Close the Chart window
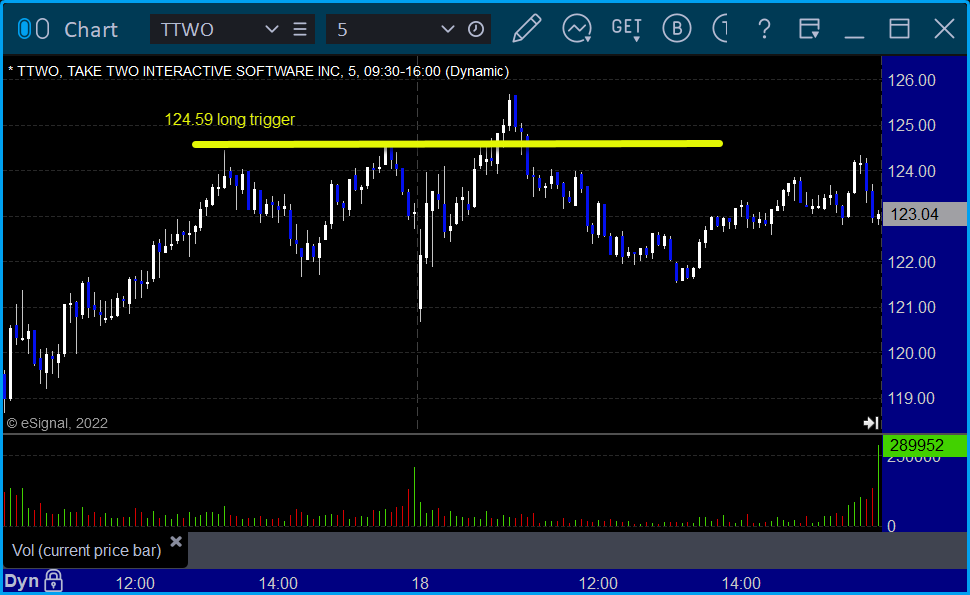The width and height of the screenshot is (970, 595). [945, 29]
